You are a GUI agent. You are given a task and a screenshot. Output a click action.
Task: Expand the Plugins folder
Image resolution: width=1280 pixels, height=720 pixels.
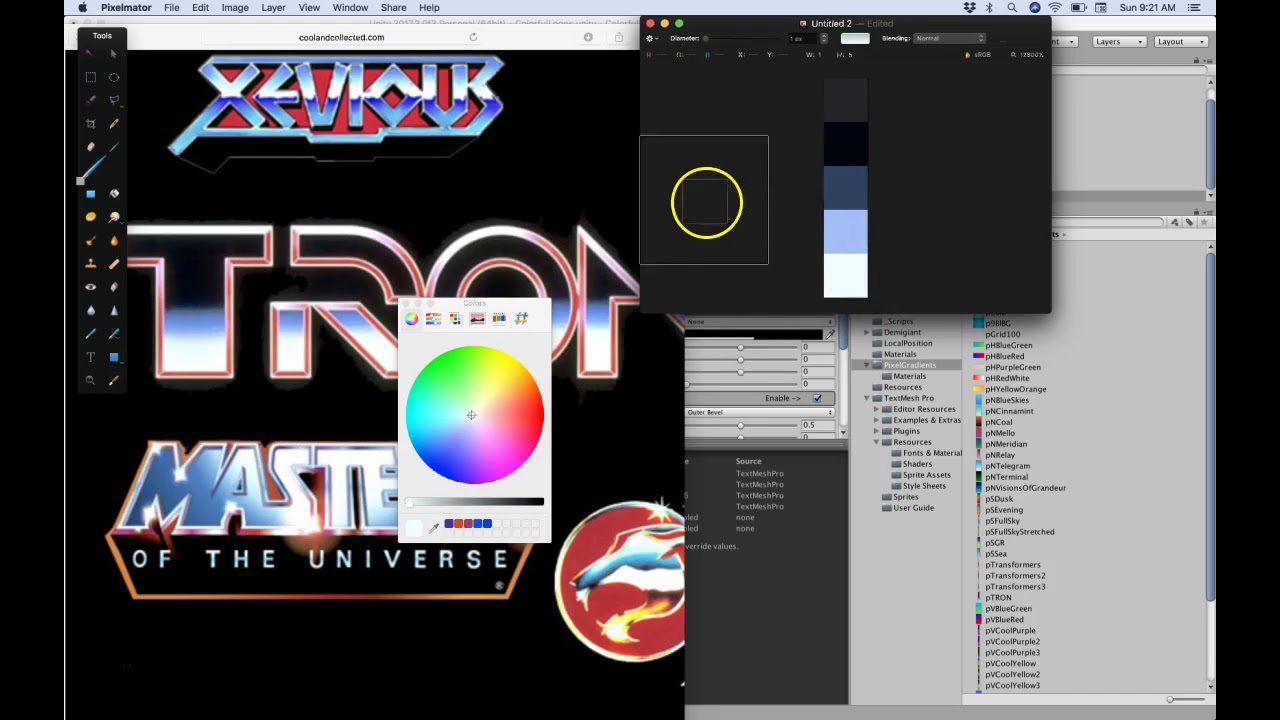pos(877,431)
